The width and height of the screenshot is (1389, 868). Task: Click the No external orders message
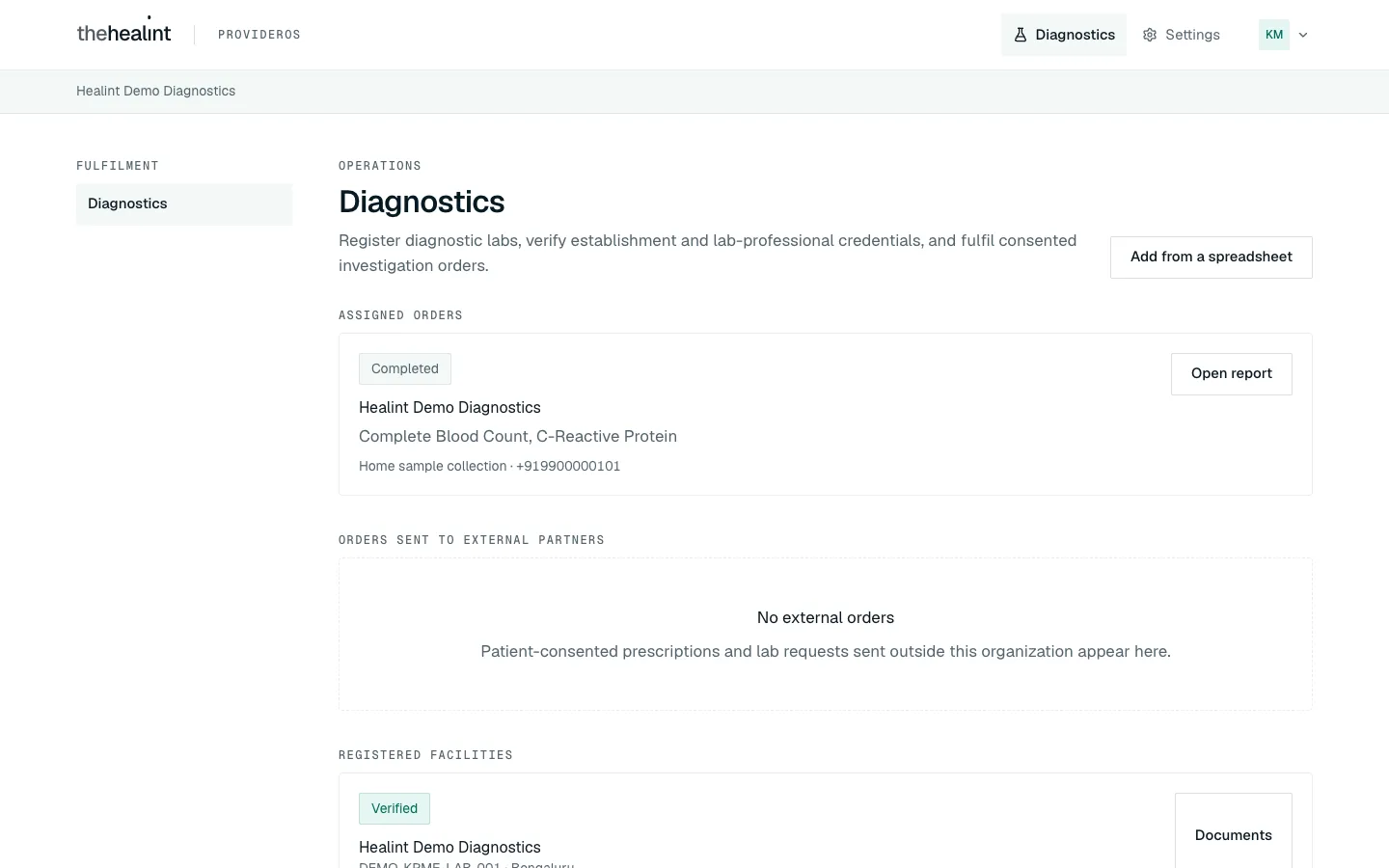point(826,617)
